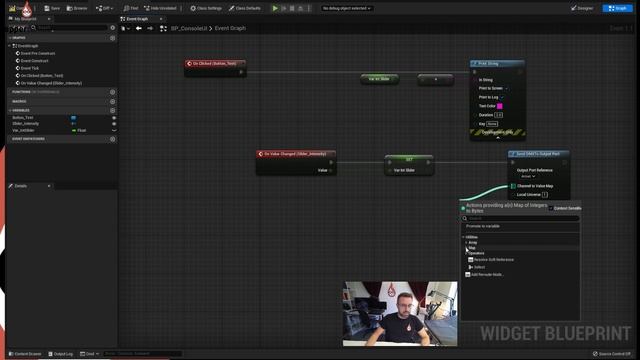Open Class Defaults

click(244, 8)
